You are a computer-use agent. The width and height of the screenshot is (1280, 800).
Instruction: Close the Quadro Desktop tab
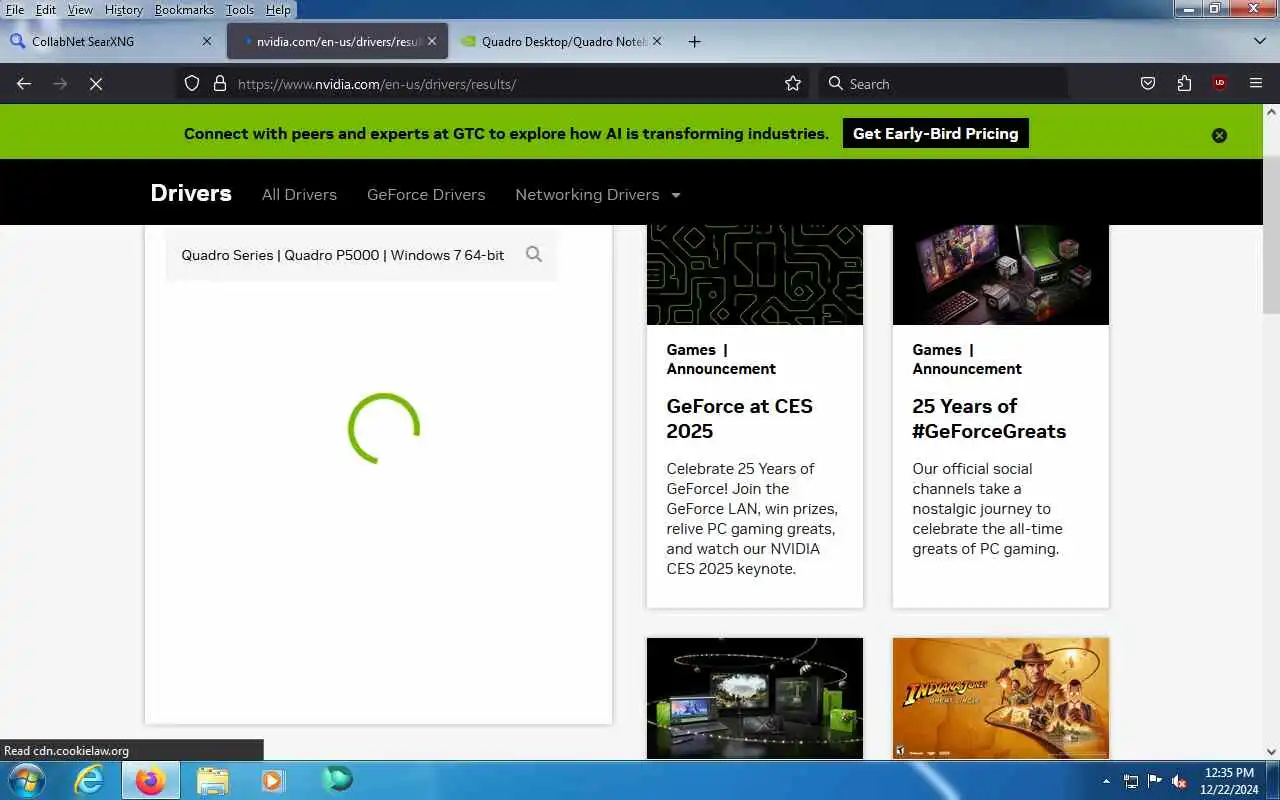(x=657, y=41)
